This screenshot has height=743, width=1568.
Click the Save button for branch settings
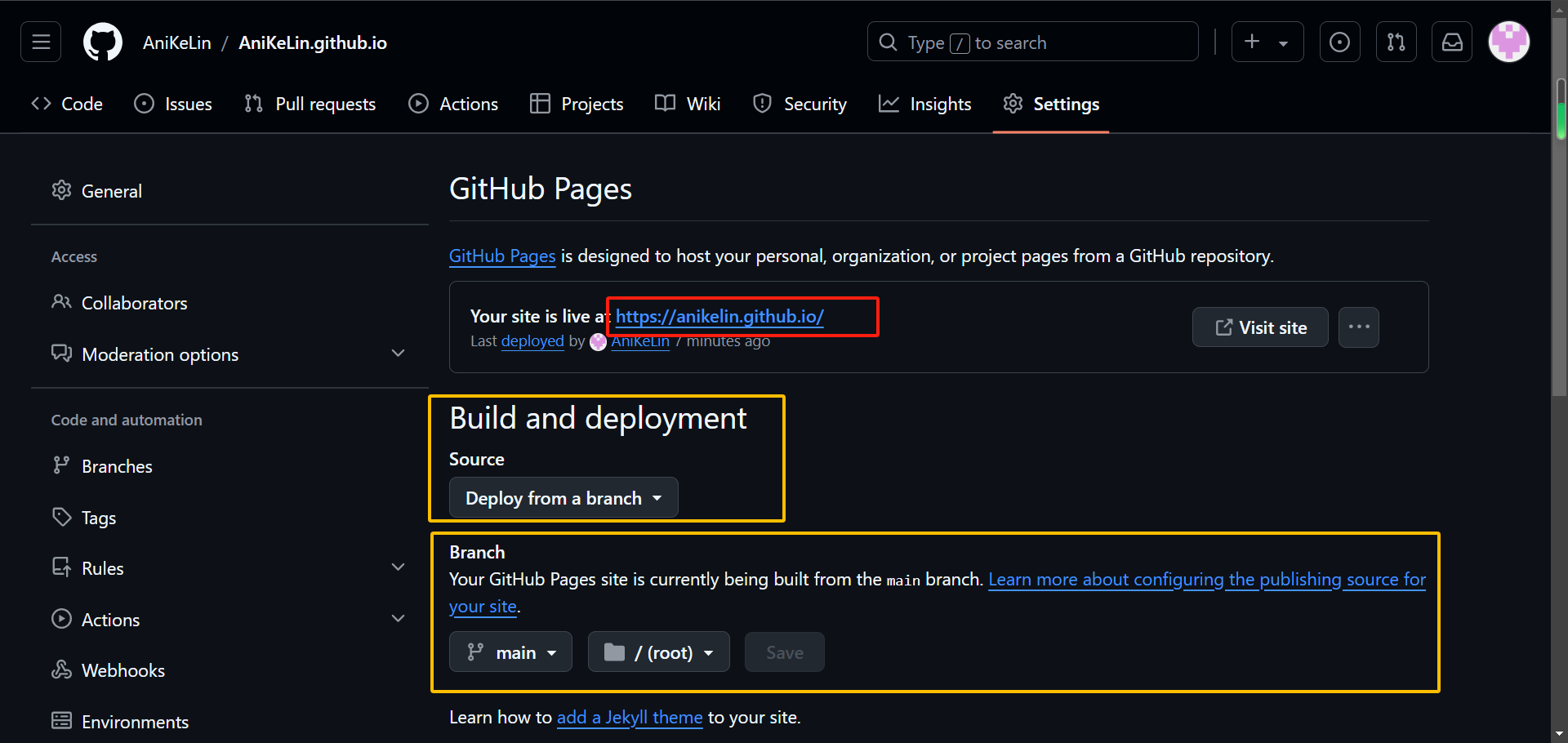(784, 652)
